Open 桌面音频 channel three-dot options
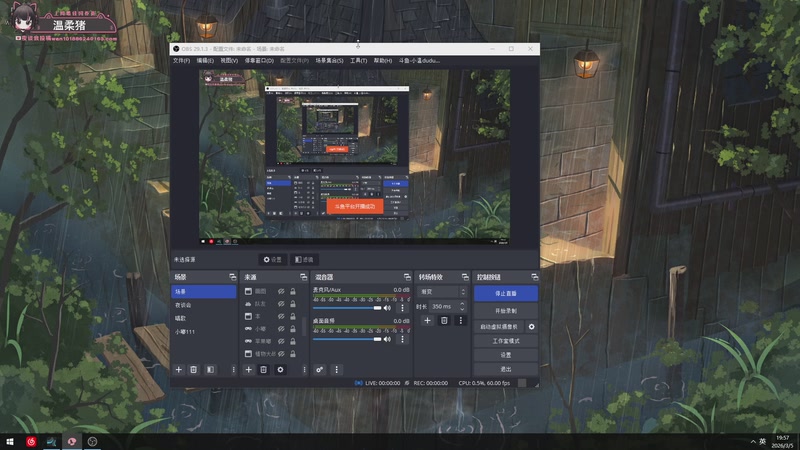800x450 pixels. (x=402, y=339)
